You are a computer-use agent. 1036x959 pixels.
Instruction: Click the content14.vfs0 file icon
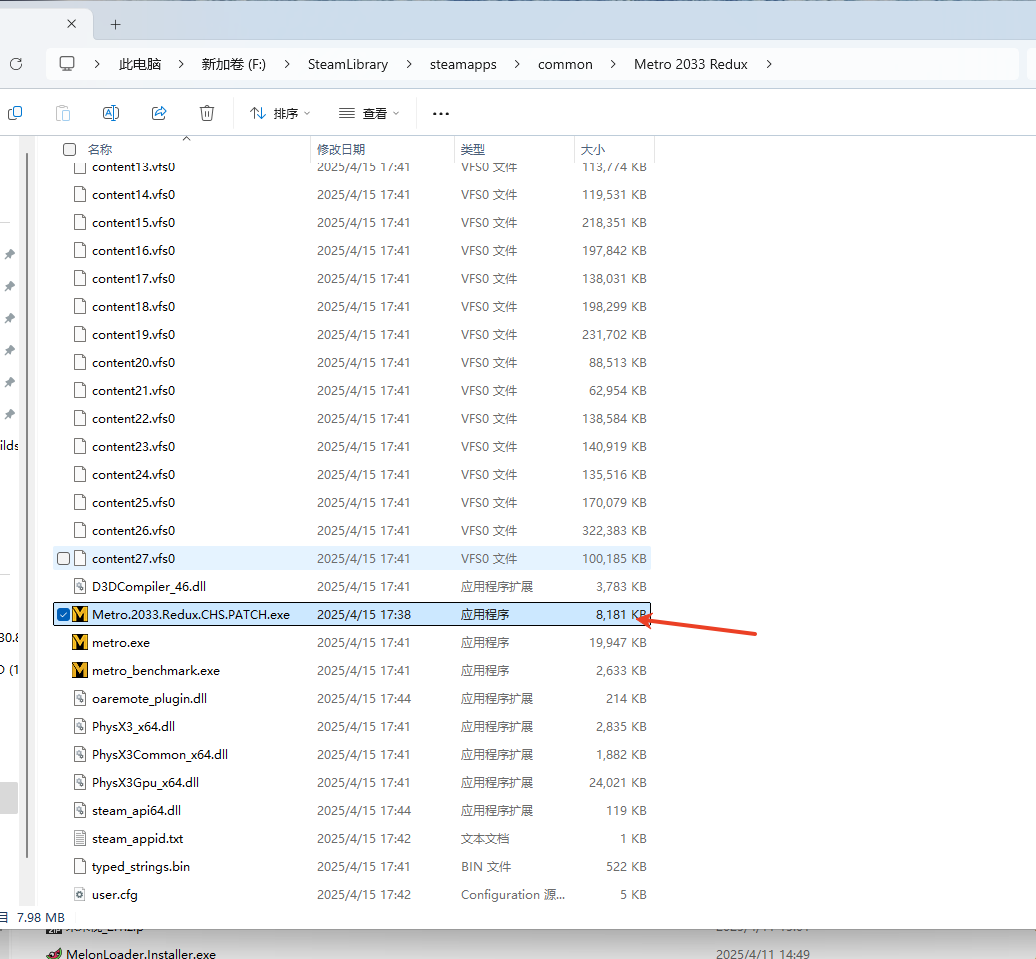point(80,194)
